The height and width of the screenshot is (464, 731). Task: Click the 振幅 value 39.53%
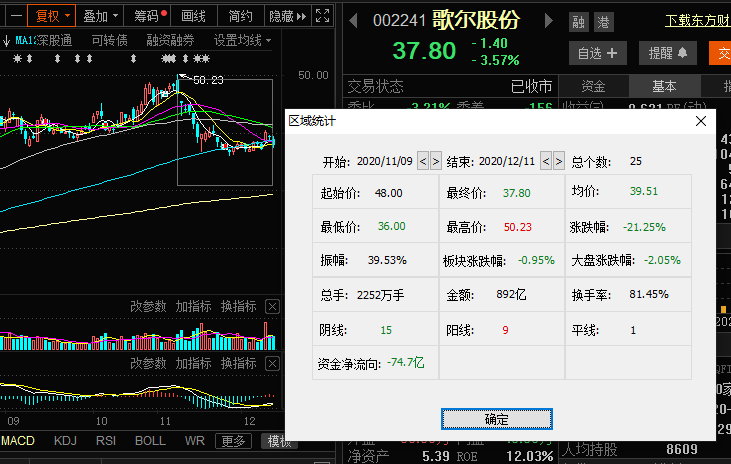(x=387, y=260)
